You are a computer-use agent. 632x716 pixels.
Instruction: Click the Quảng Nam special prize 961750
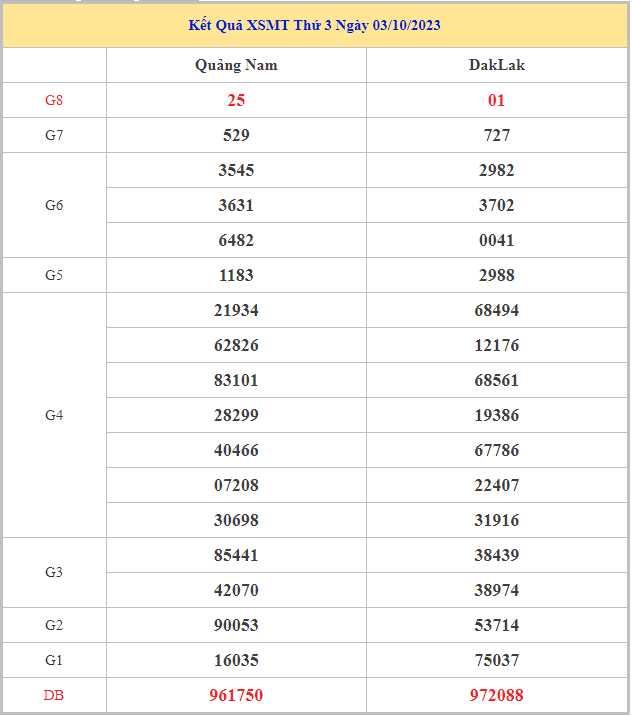point(236,695)
